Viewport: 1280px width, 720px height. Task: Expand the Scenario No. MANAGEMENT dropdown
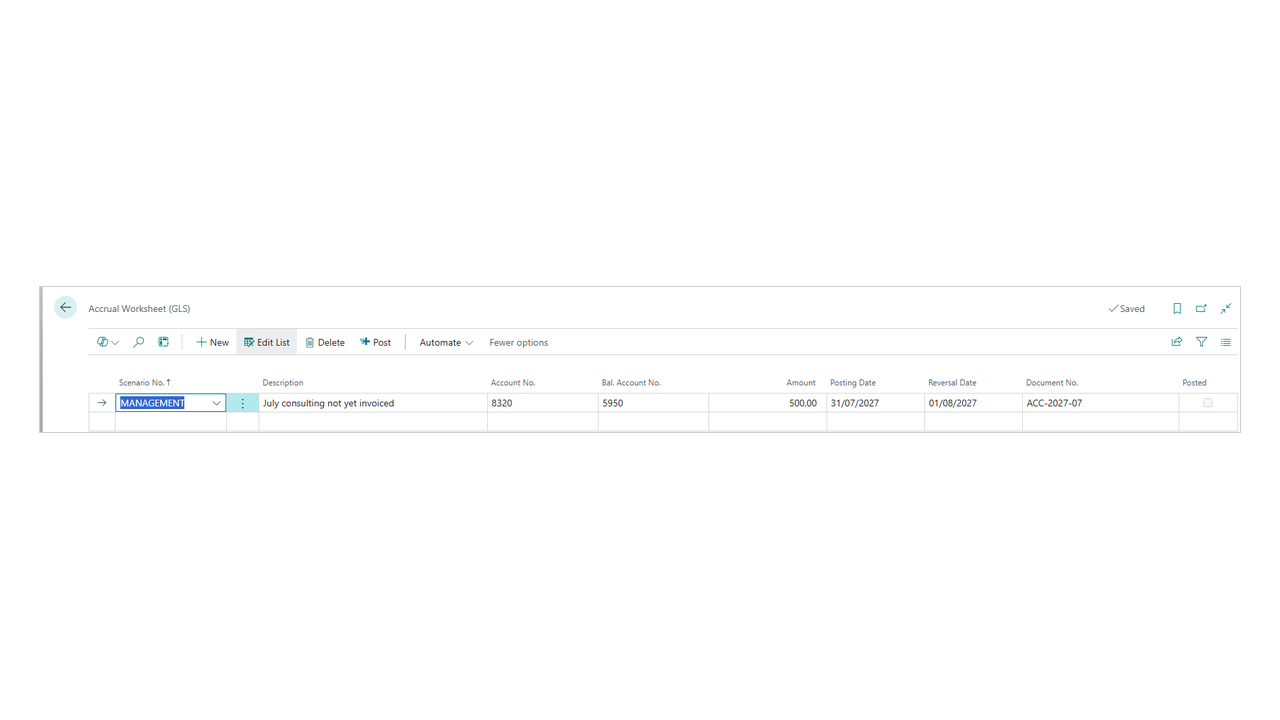tap(216, 403)
